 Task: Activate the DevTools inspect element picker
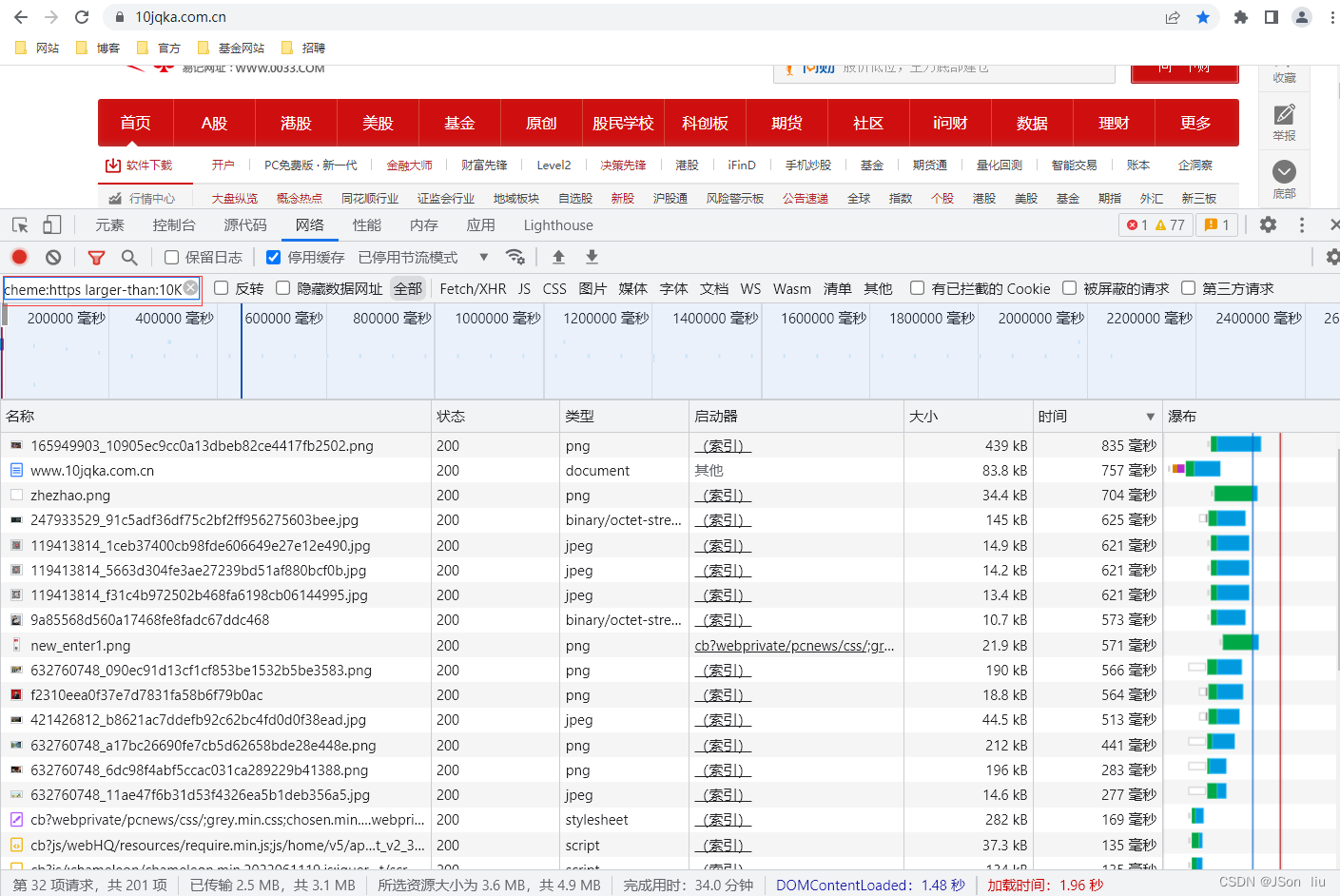coord(20,225)
